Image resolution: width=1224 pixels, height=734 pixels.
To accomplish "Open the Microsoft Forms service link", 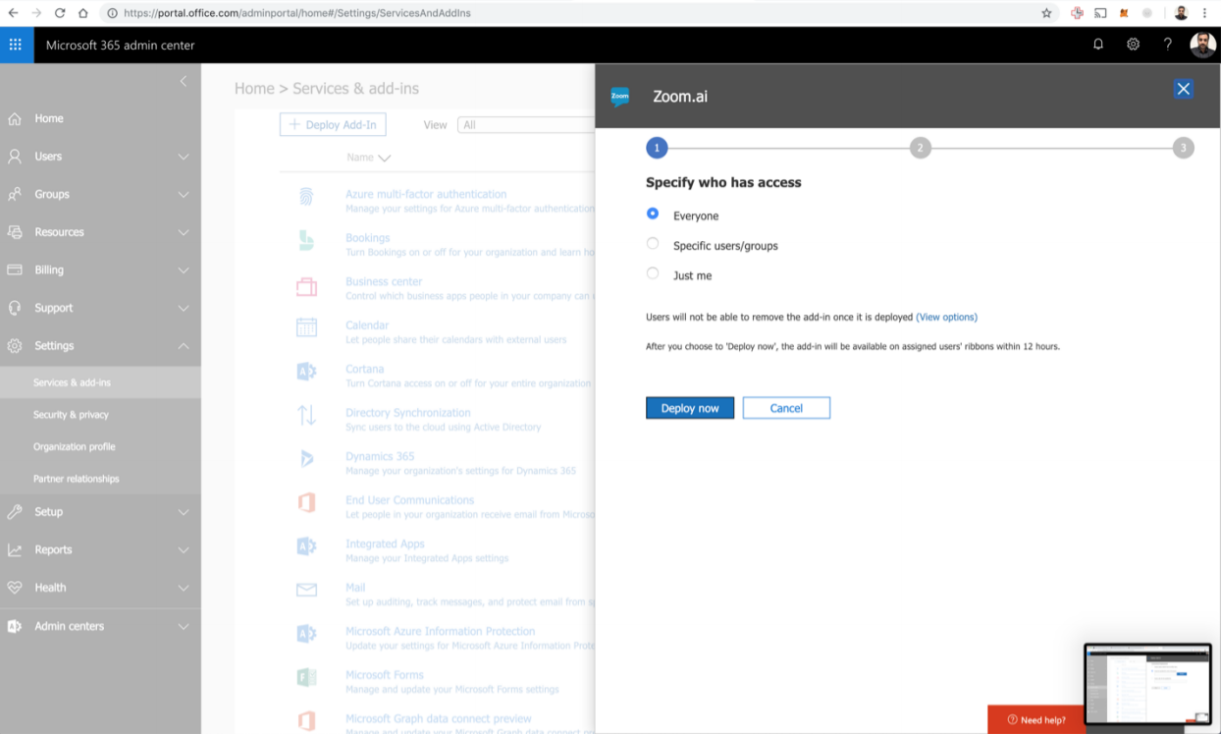I will pos(385,675).
